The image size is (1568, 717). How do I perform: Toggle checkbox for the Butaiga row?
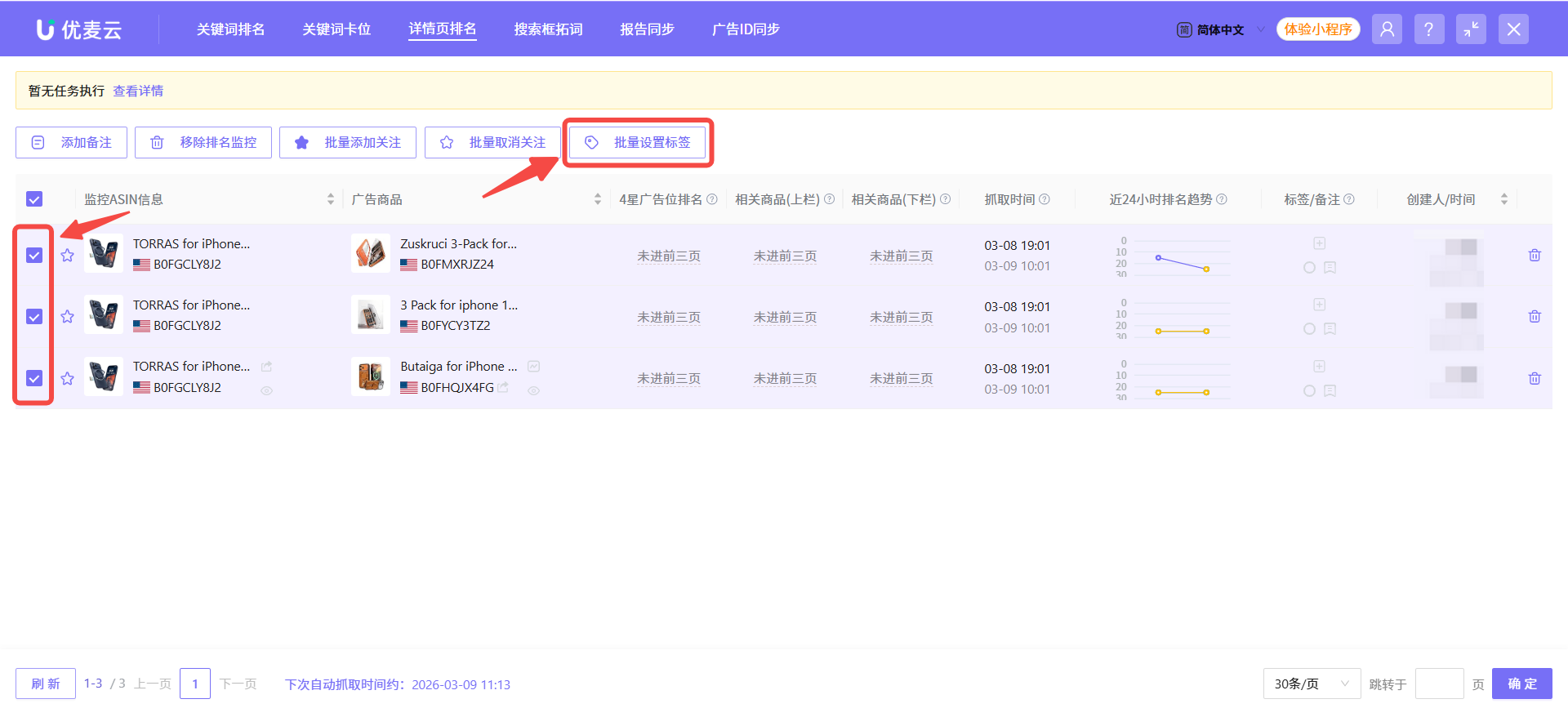(34, 379)
